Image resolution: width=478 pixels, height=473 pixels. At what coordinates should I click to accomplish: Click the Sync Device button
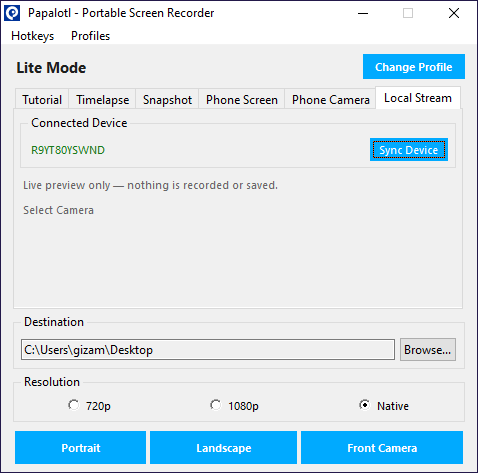[x=409, y=150]
